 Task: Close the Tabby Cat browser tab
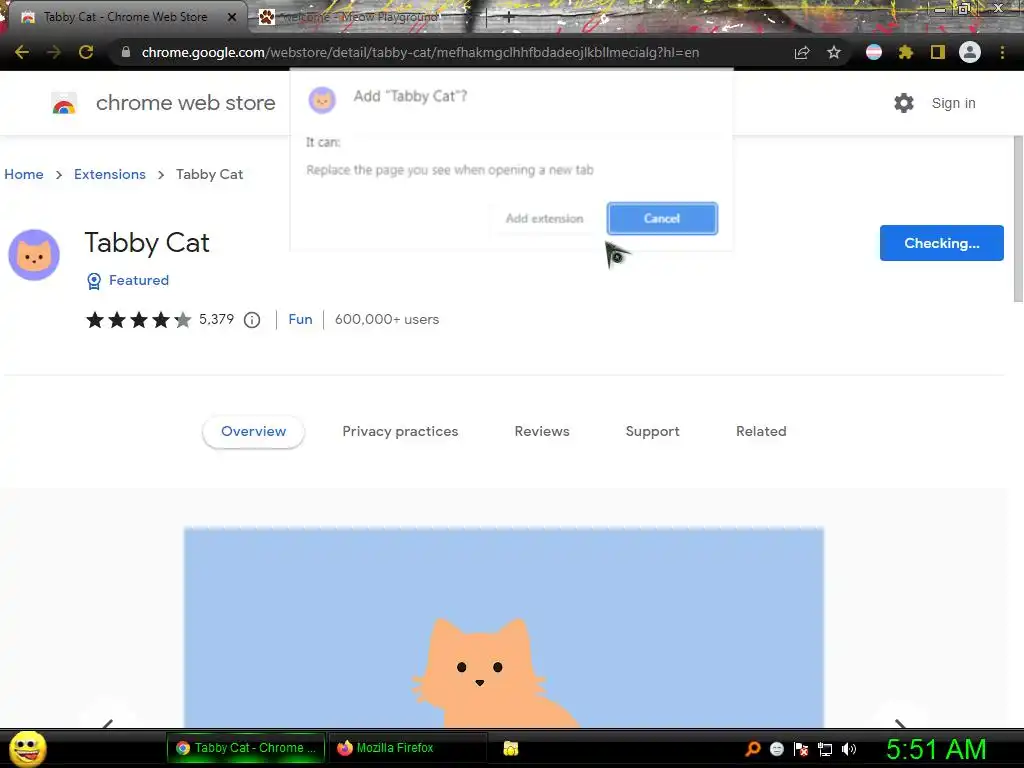pyautogui.click(x=232, y=17)
